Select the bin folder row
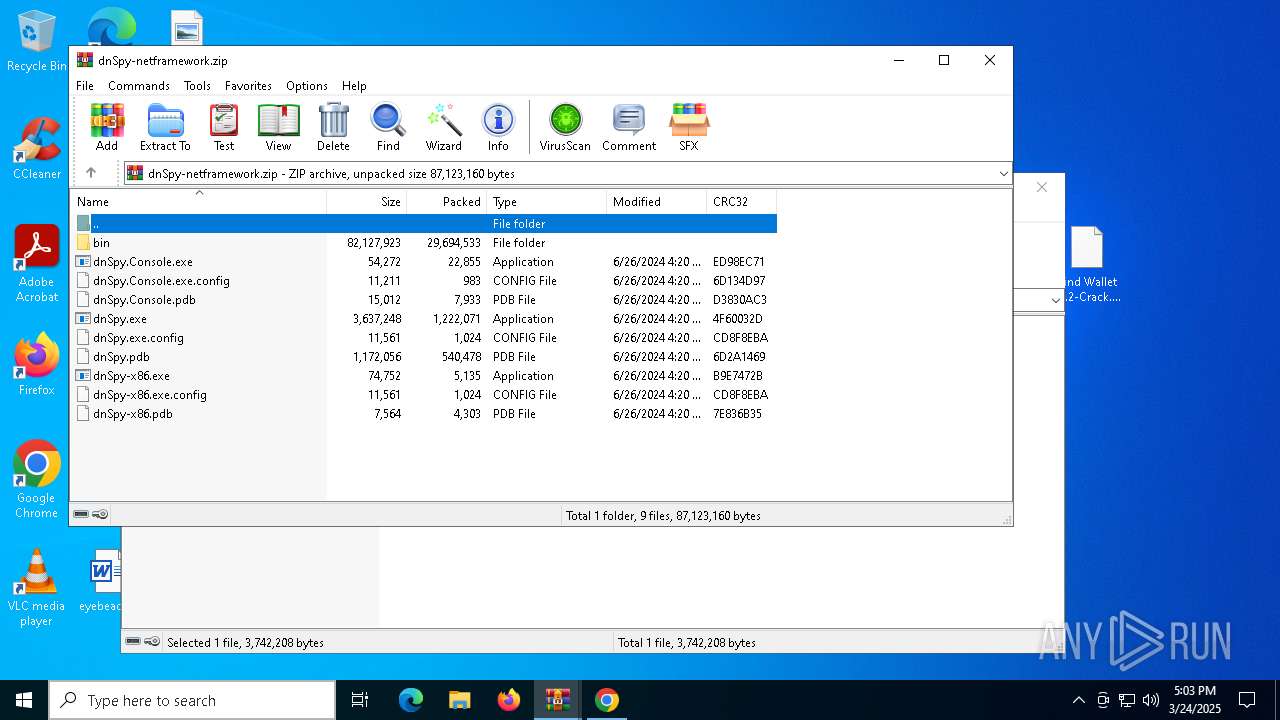The height and width of the screenshot is (720, 1280). pos(424,243)
